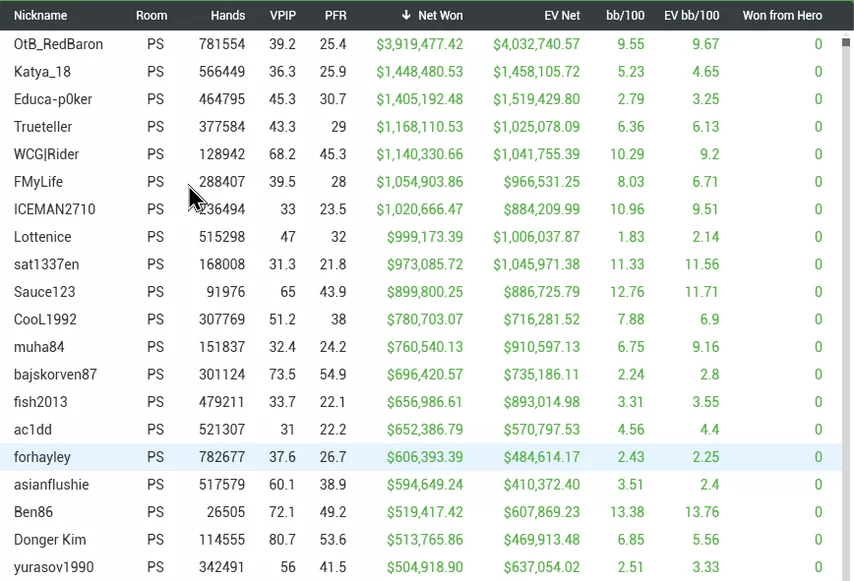Click the EV bb/100 column header

[691, 15]
